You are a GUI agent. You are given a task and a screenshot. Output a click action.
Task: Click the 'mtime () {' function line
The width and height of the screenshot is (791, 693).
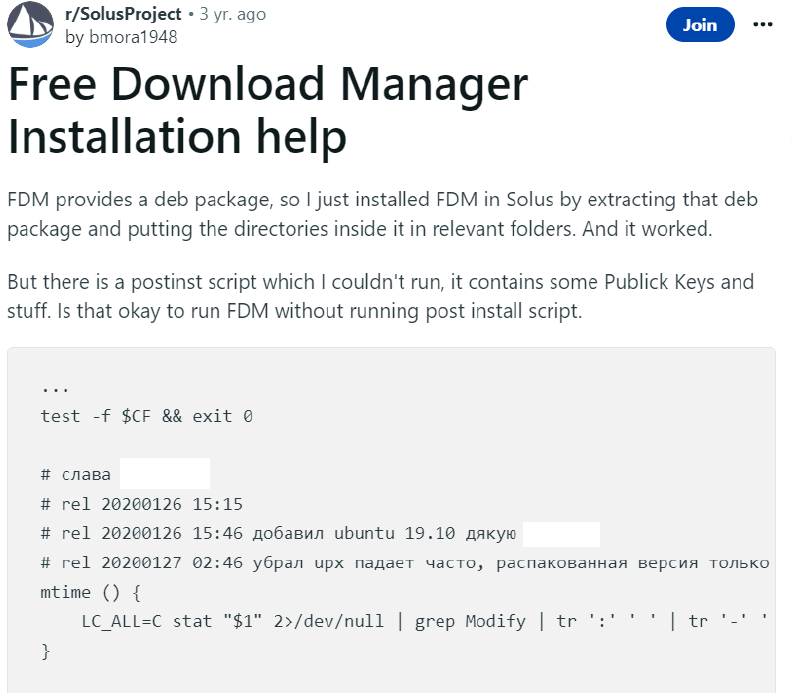click(91, 592)
